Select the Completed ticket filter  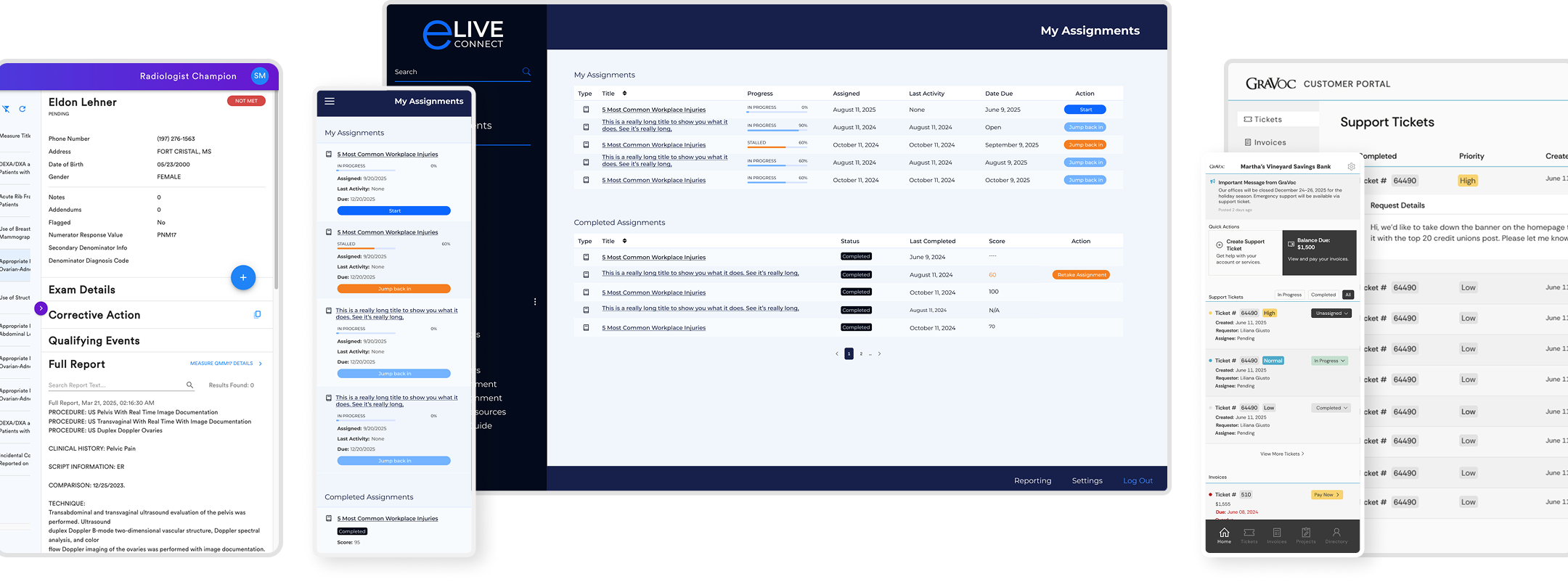click(1323, 295)
